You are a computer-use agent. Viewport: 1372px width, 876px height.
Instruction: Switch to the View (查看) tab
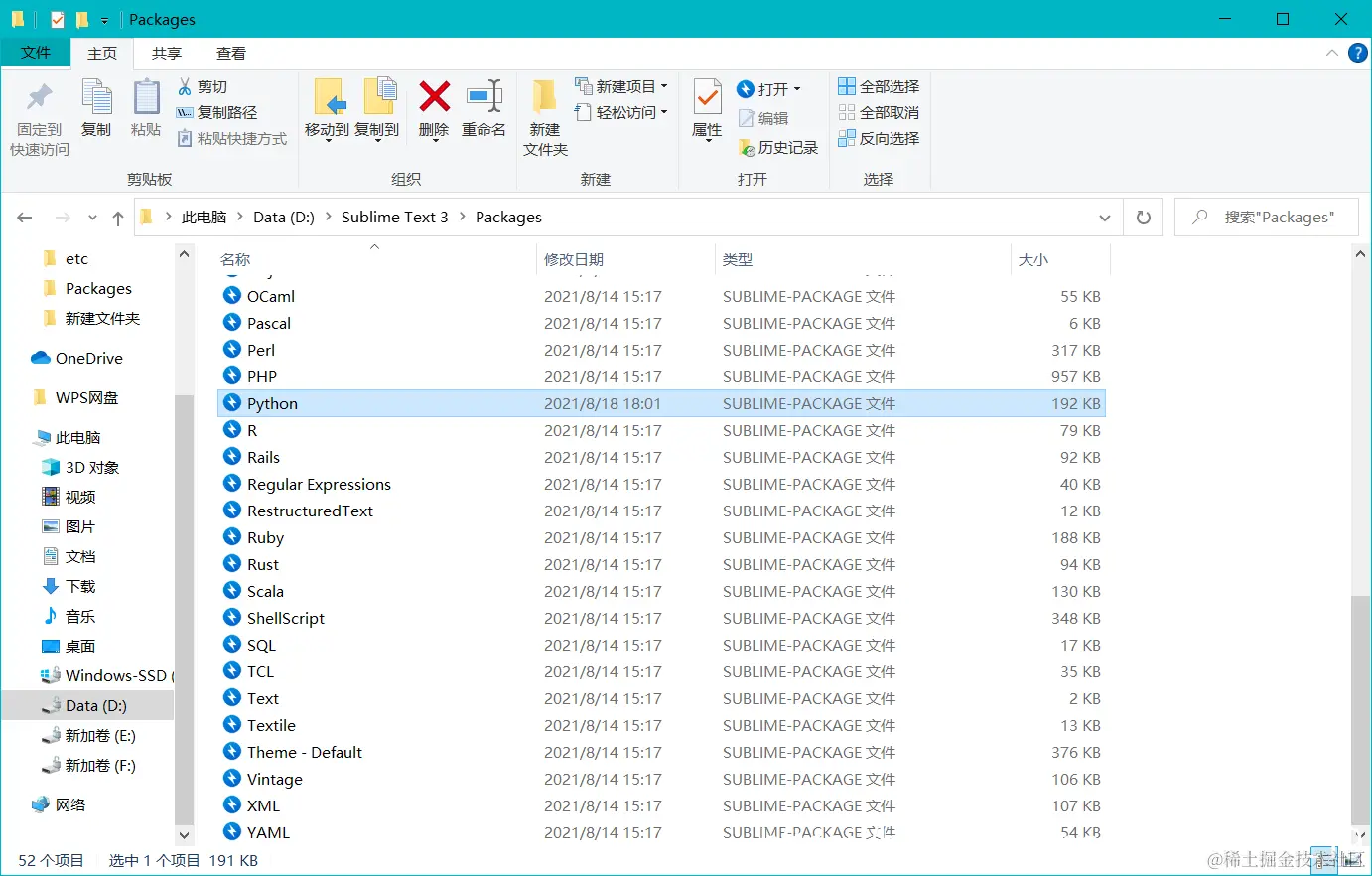coord(231,53)
